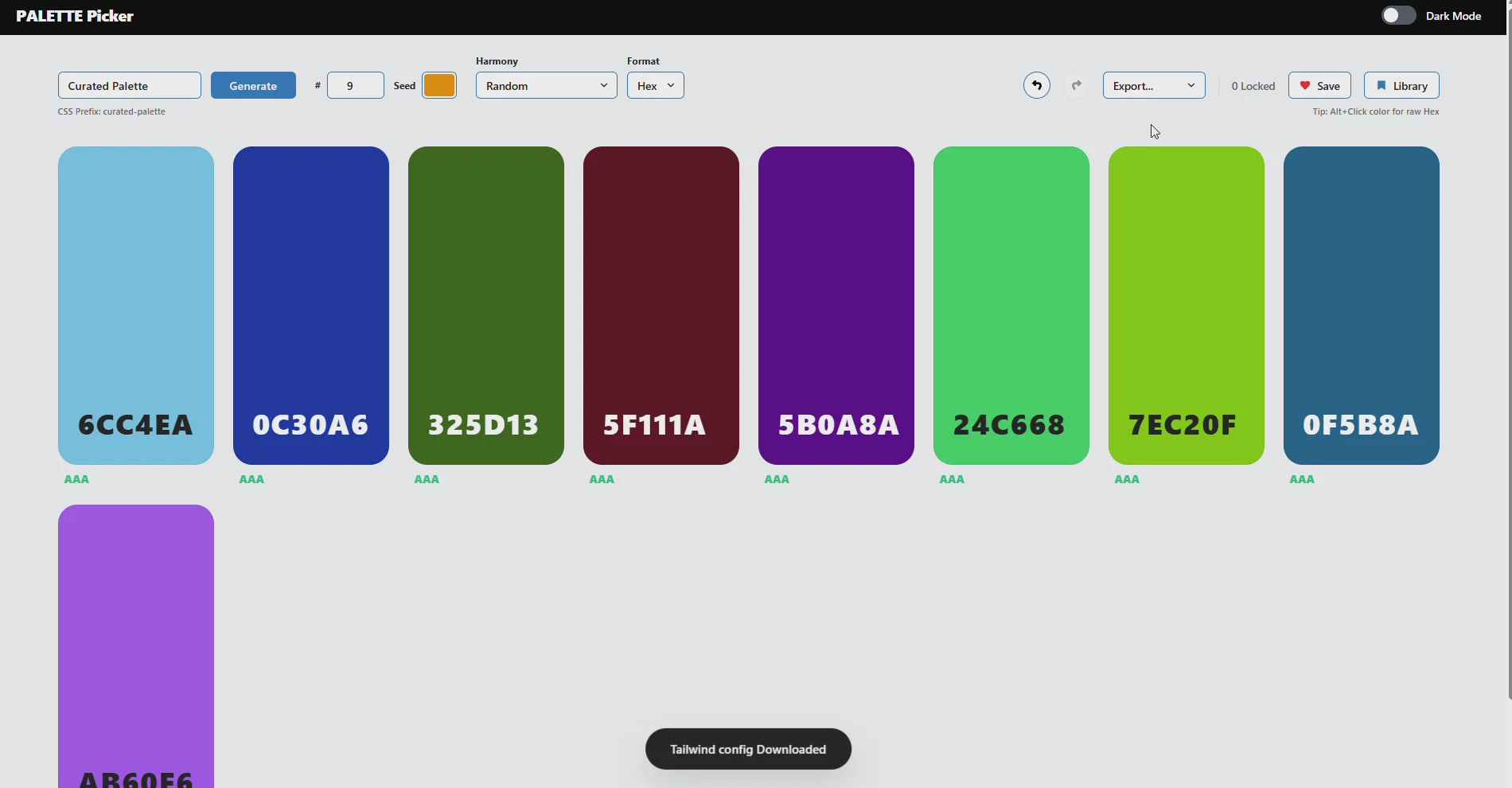Click the 0 Locked counter text
Image resolution: width=1512 pixels, height=788 pixels.
[1253, 86]
